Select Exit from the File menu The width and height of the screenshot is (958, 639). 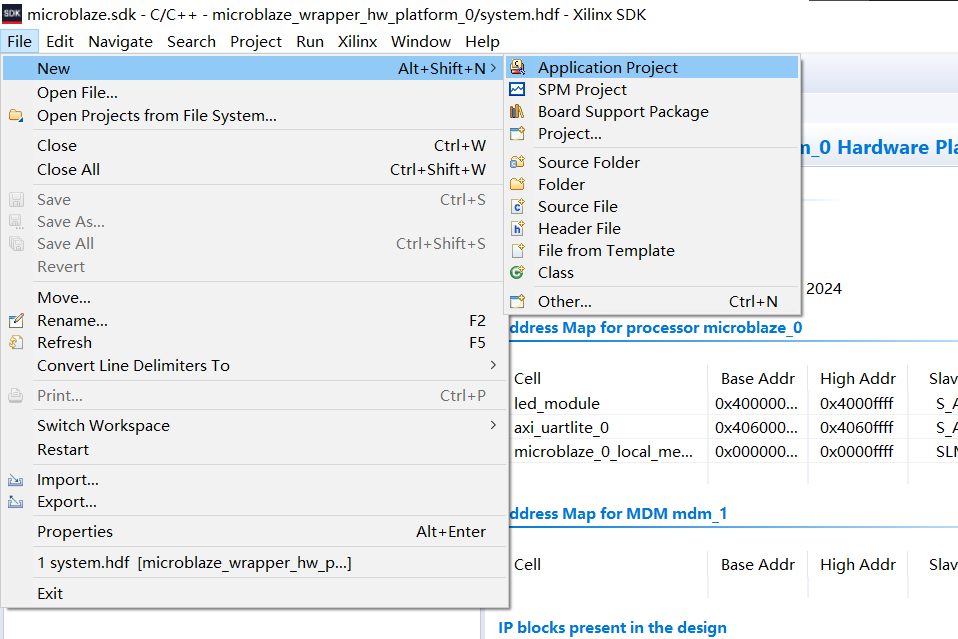(x=50, y=593)
